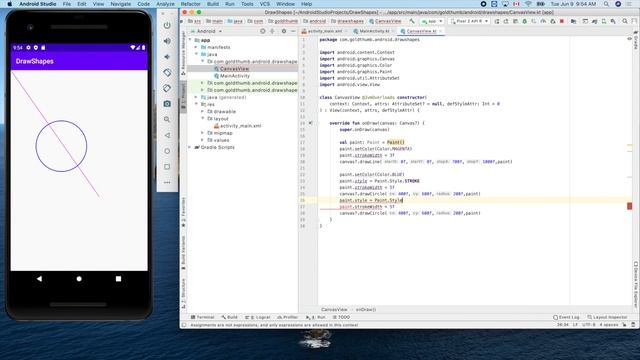Screen dimensions: 640x360
Task: Collapse the res folder arrow
Action: tap(196, 104)
